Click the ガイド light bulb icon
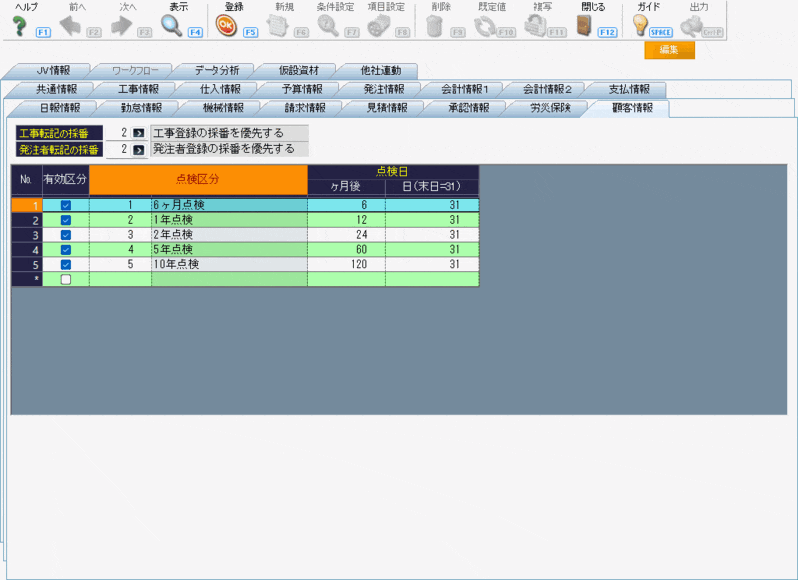This screenshot has width=798, height=580. (x=641, y=26)
